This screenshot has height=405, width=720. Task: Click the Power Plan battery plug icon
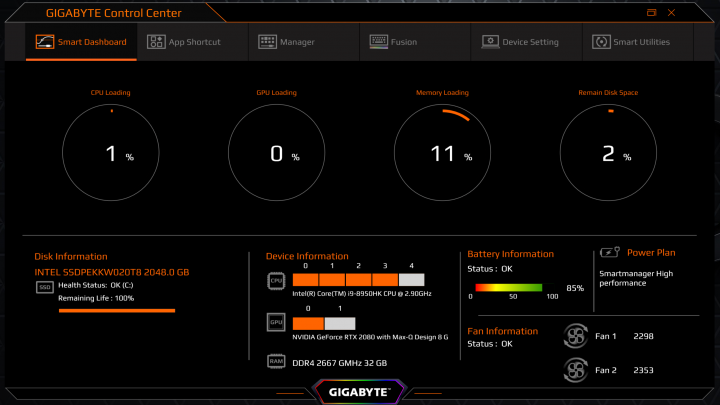pos(610,252)
